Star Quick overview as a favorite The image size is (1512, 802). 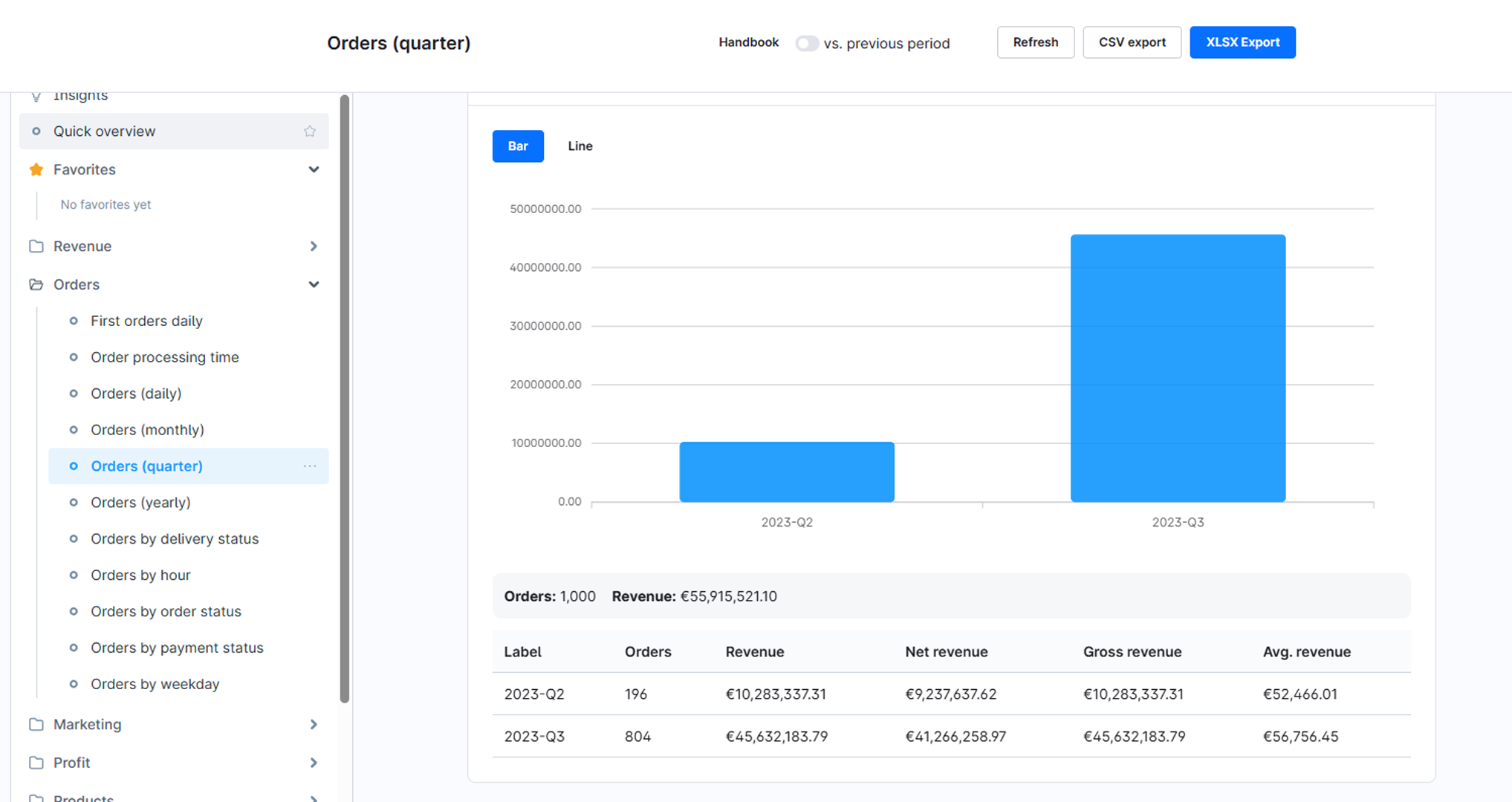(x=310, y=131)
